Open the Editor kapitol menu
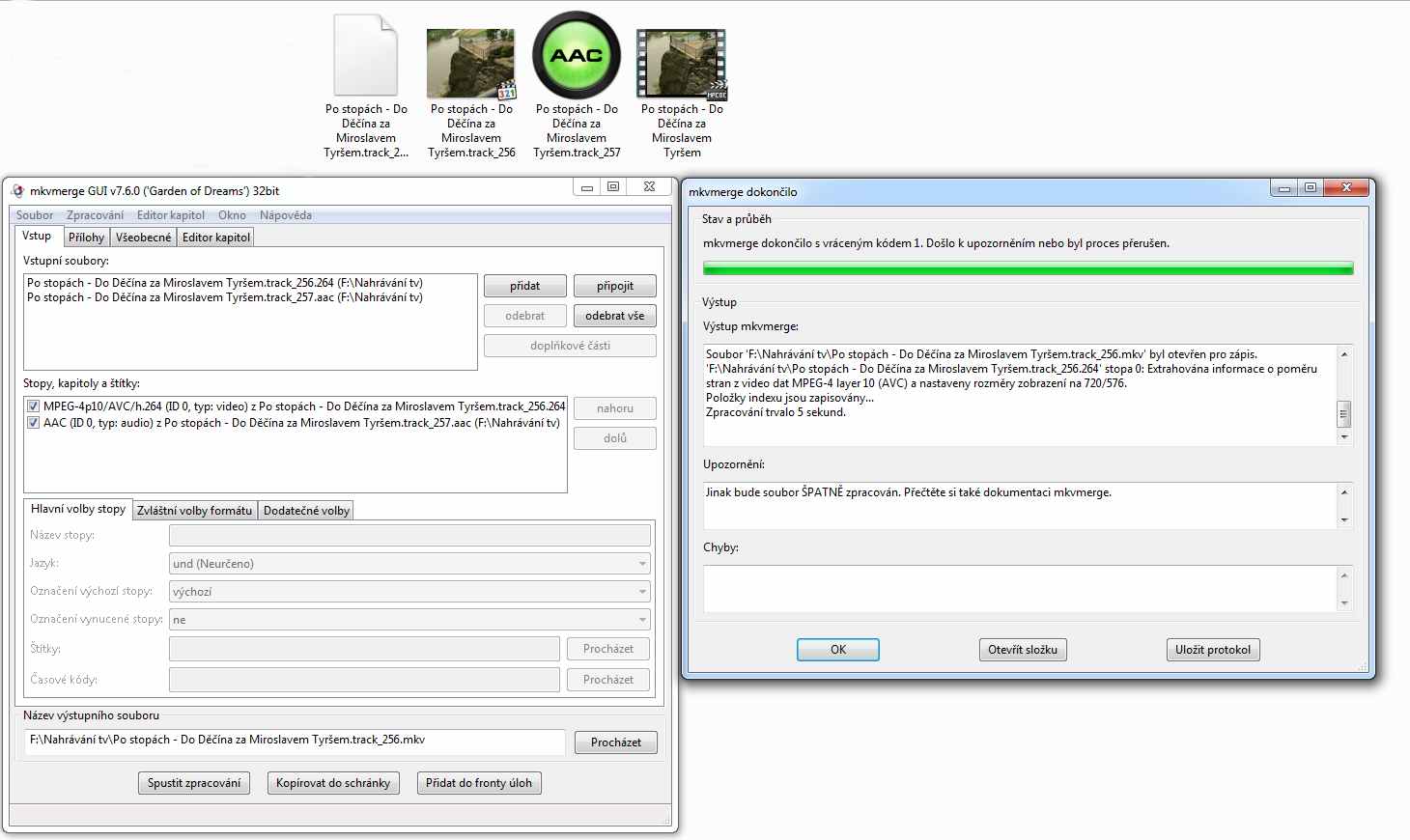1410x840 pixels. point(171,215)
